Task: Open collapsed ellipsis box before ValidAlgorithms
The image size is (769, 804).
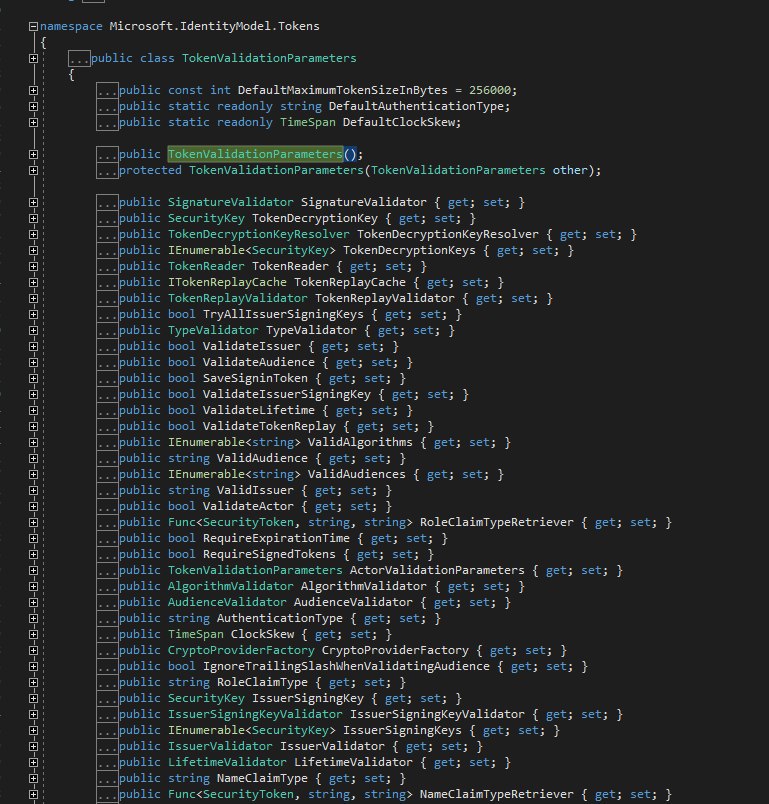Action: click(x=107, y=443)
